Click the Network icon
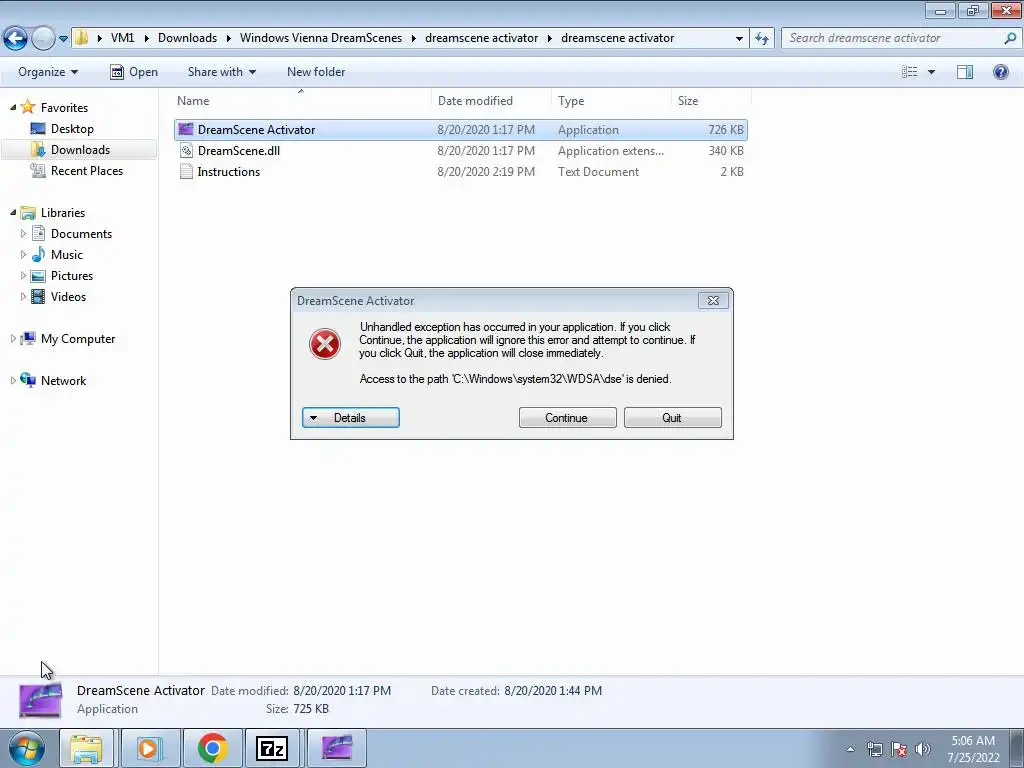The image size is (1024, 768). pos(27,379)
